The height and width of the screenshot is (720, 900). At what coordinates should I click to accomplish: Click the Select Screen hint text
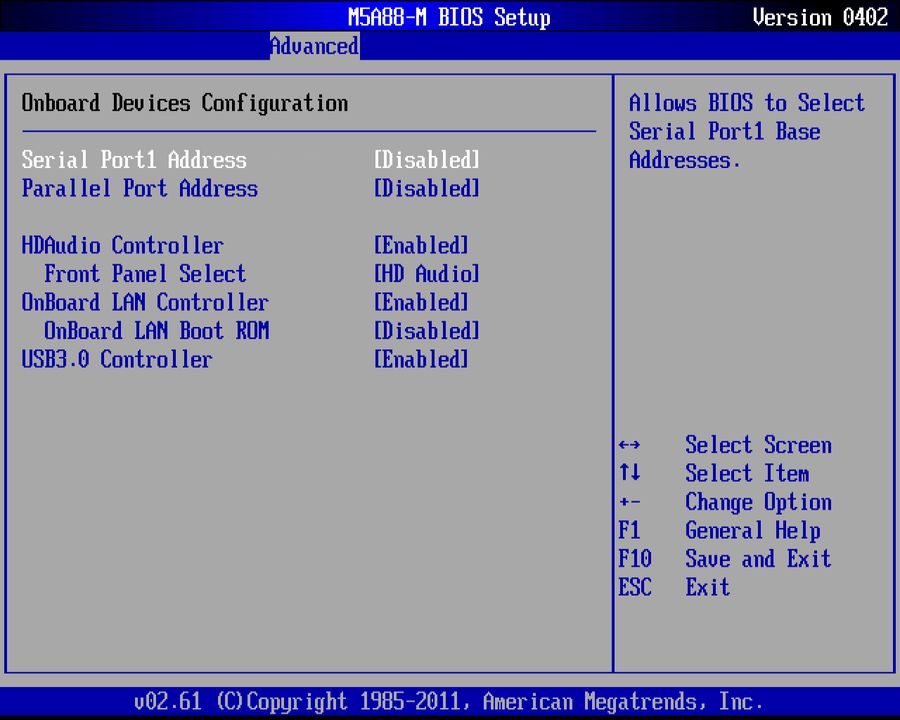758,445
